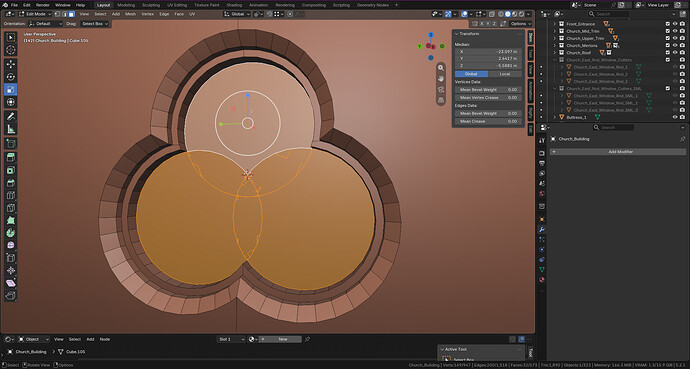Open the Node menu in shader editor
Viewport: 690px width, 369px height.
click(105, 339)
